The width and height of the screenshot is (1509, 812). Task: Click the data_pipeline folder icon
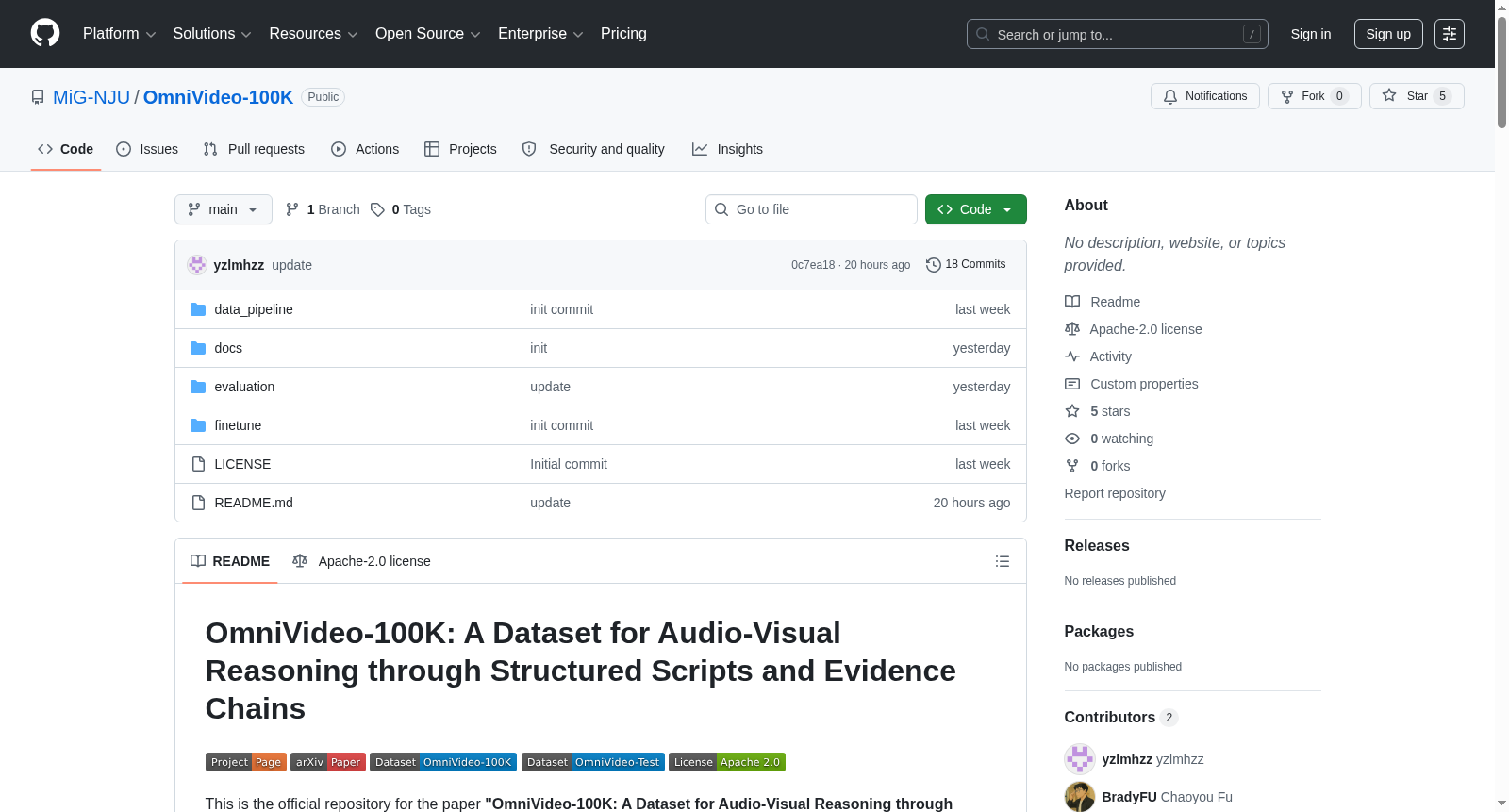[198, 309]
